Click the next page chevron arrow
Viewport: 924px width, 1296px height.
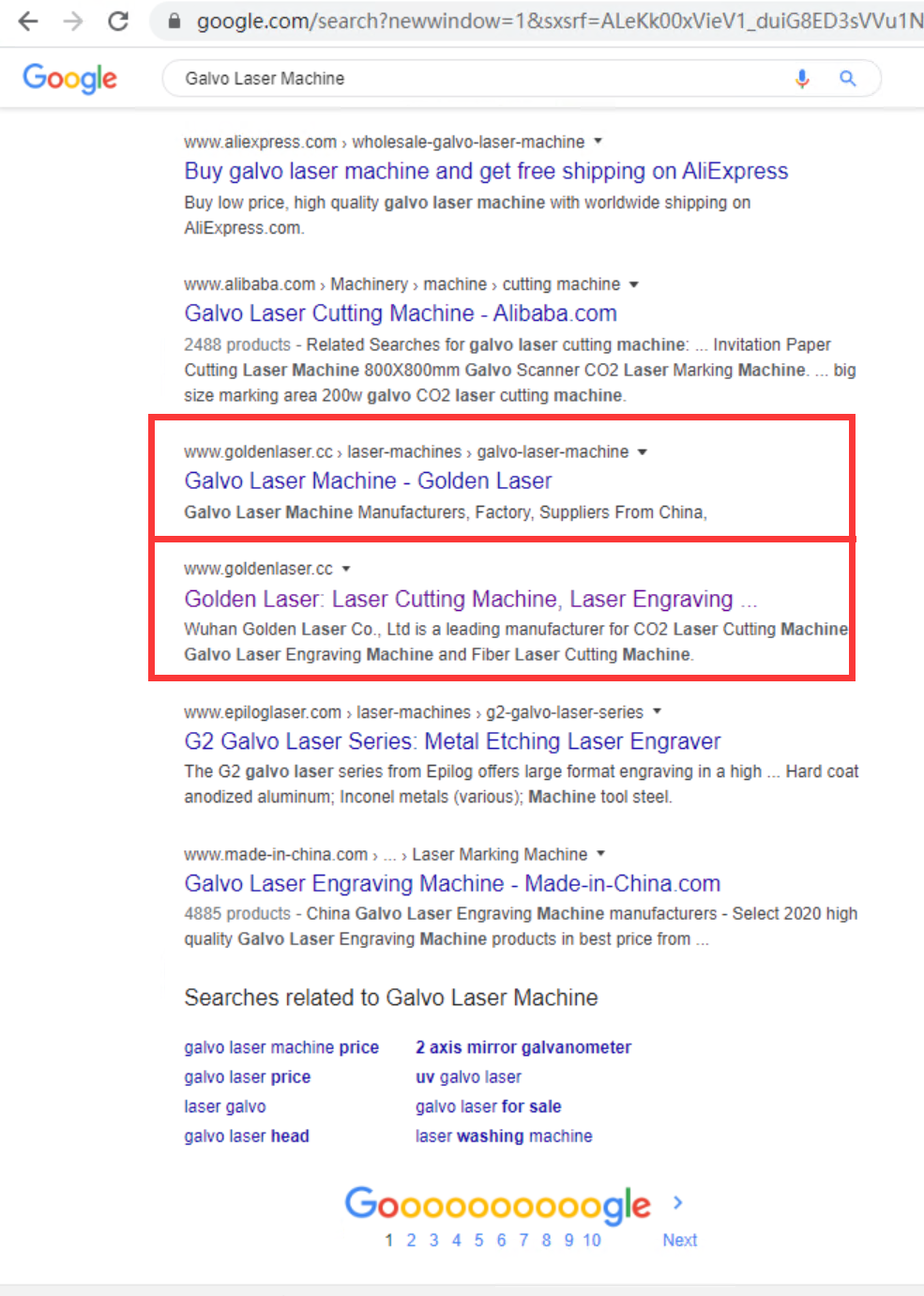coord(678,1202)
